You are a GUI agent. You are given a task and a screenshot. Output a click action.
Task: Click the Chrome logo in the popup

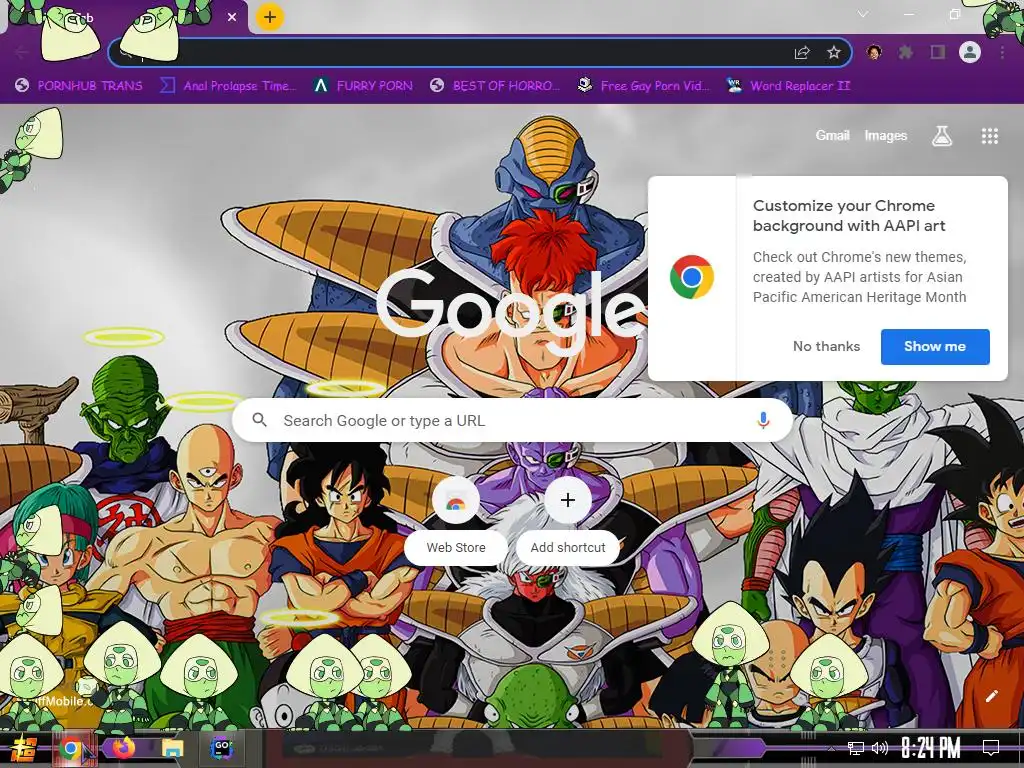pos(692,277)
